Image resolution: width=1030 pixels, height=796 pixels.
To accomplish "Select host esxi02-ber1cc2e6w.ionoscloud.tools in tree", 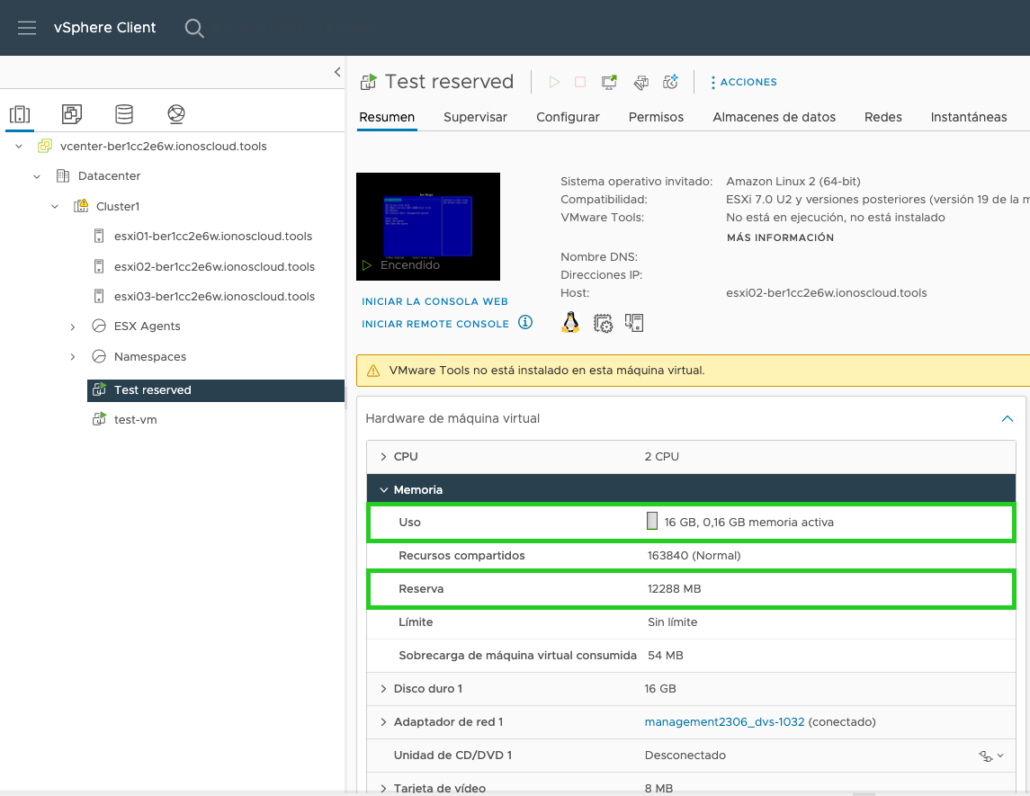I will [214, 267].
